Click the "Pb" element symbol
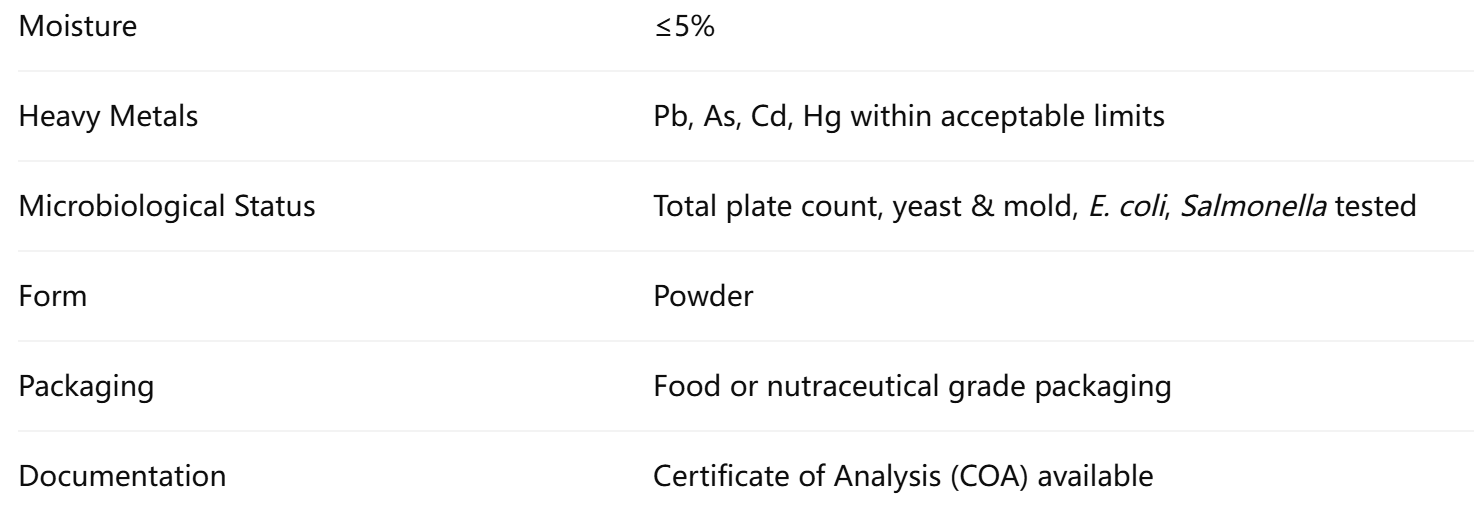 pyautogui.click(x=668, y=117)
